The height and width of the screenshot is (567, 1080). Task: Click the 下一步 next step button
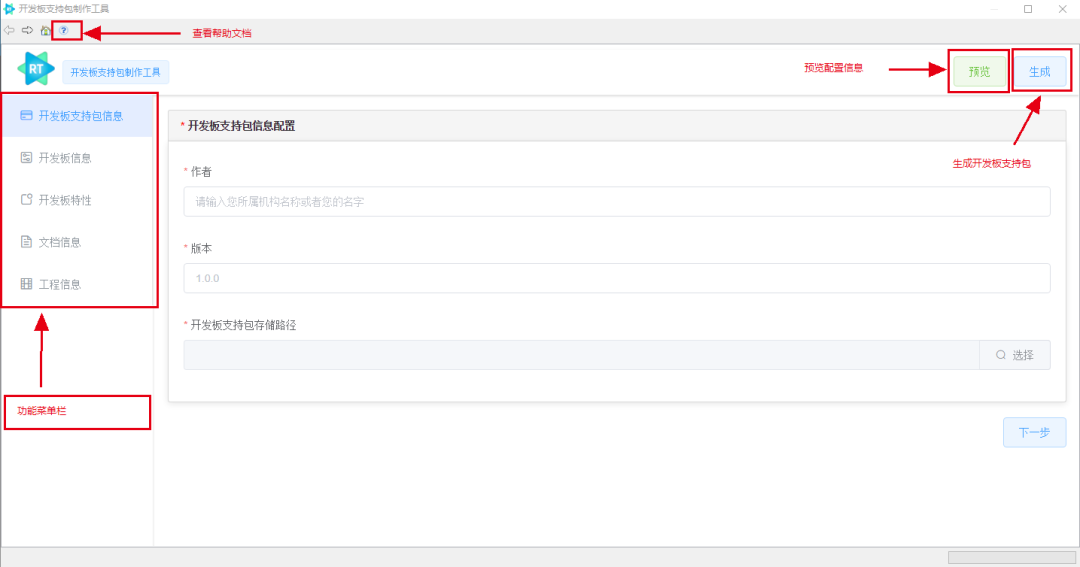pos(1035,433)
